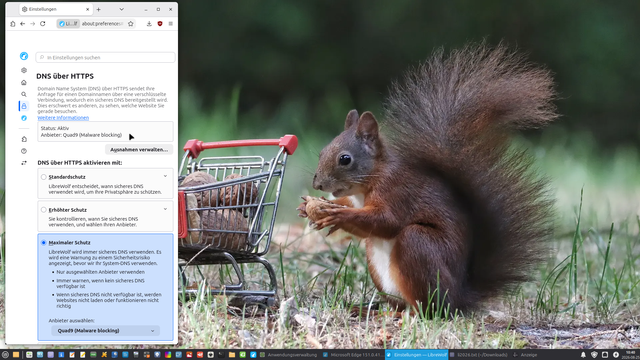
Task: Bookmark this page with the star icon
Action: (x=131, y=24)
